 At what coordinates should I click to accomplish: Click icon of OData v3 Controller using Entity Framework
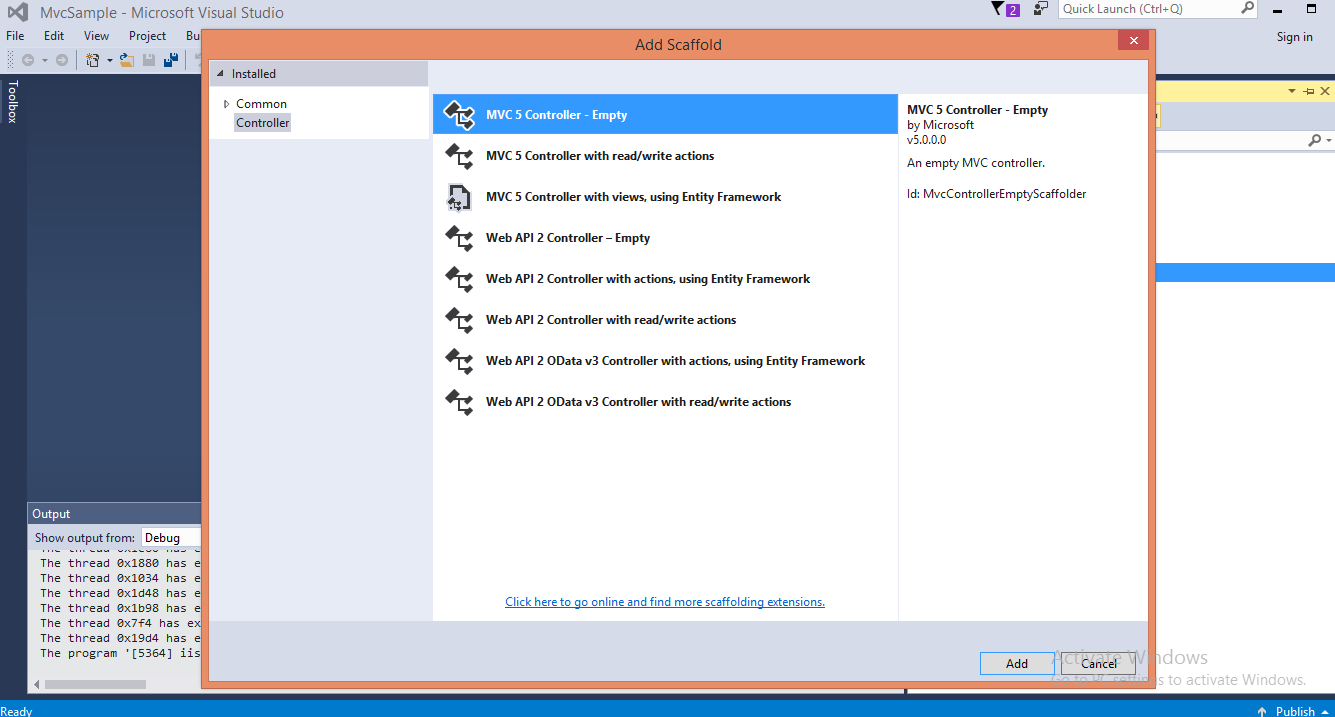pos(459,361)
